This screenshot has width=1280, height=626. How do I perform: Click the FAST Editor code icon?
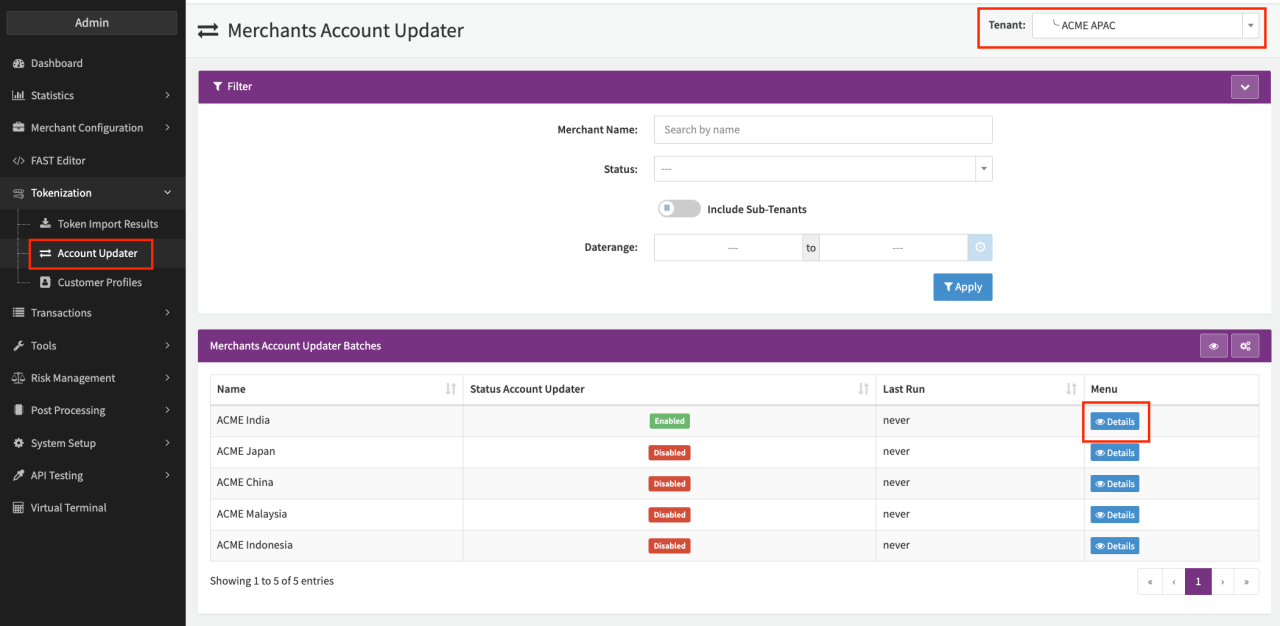(x=18, y=161)
